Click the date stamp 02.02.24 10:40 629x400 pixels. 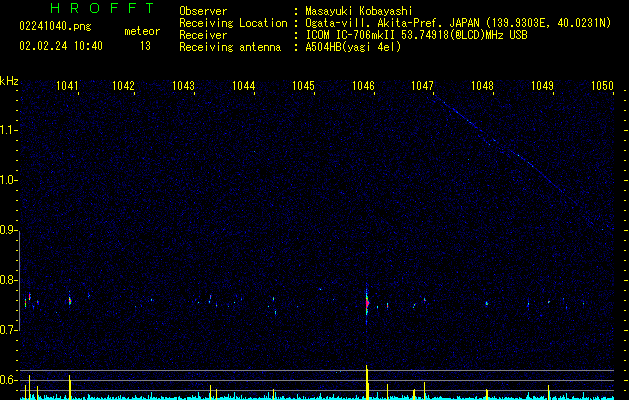[x=61, y=46]
